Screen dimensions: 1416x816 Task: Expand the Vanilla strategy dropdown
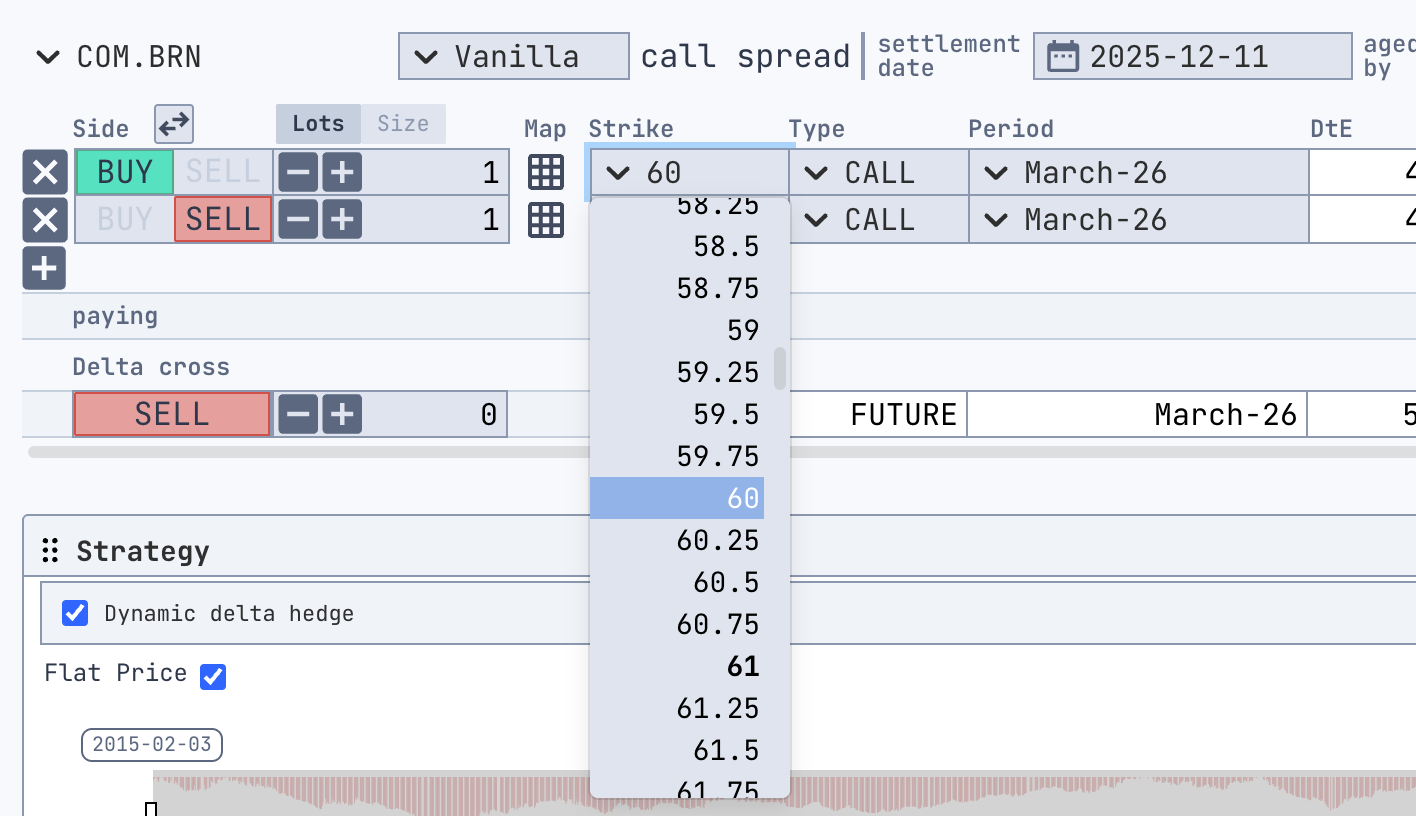click(513, 56)
